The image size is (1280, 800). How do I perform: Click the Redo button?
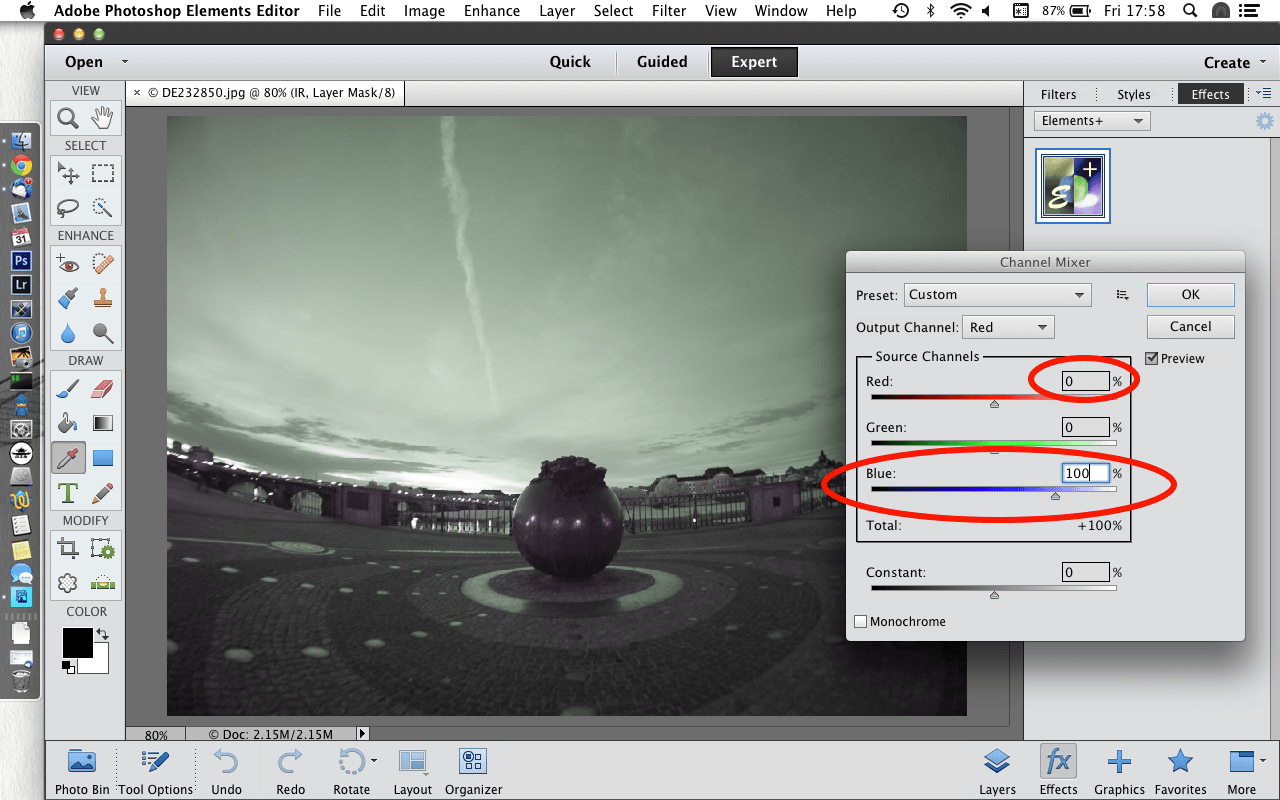[290, 771]
